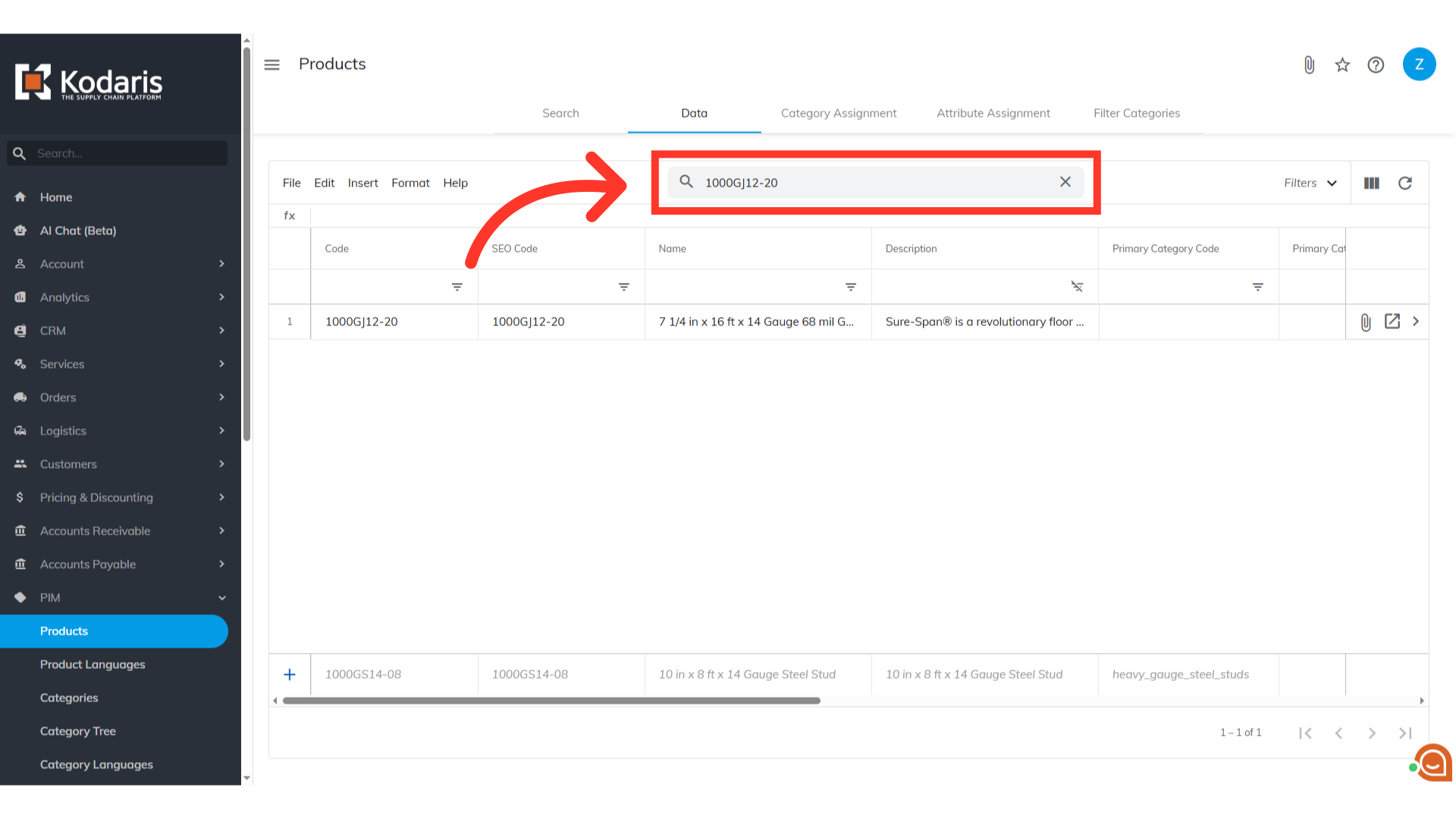Screen dimensions: 1456x819
Task: Toggle the Name column filter
Action: (x=850, y=287)
